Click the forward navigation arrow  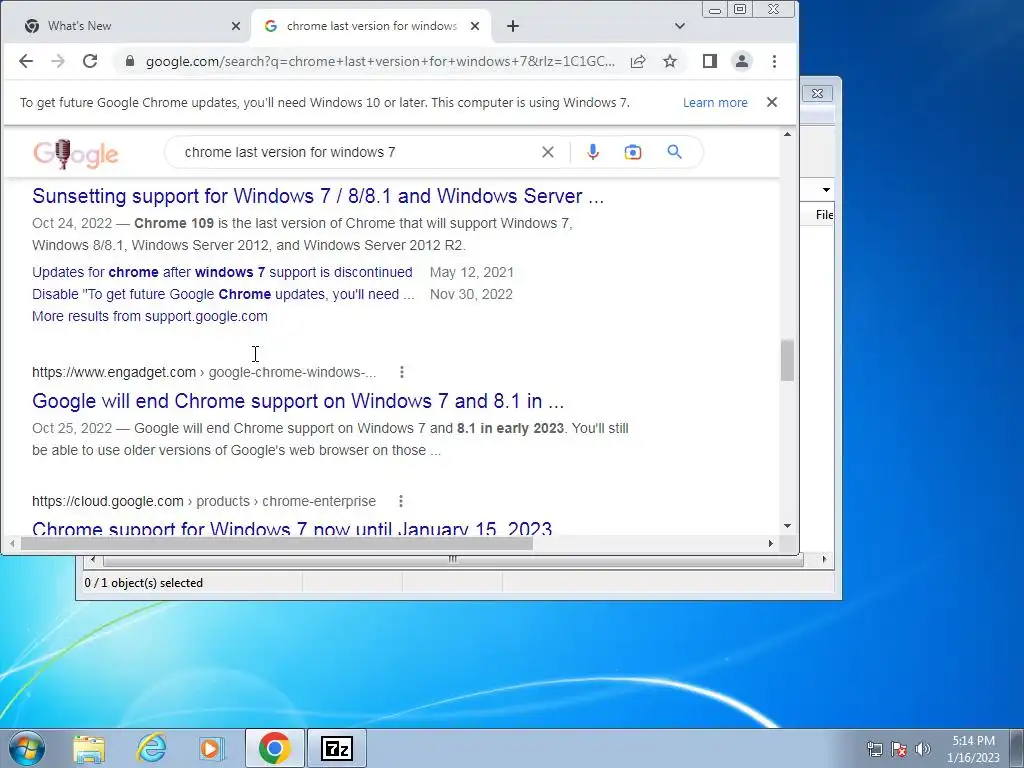(58, 61)
